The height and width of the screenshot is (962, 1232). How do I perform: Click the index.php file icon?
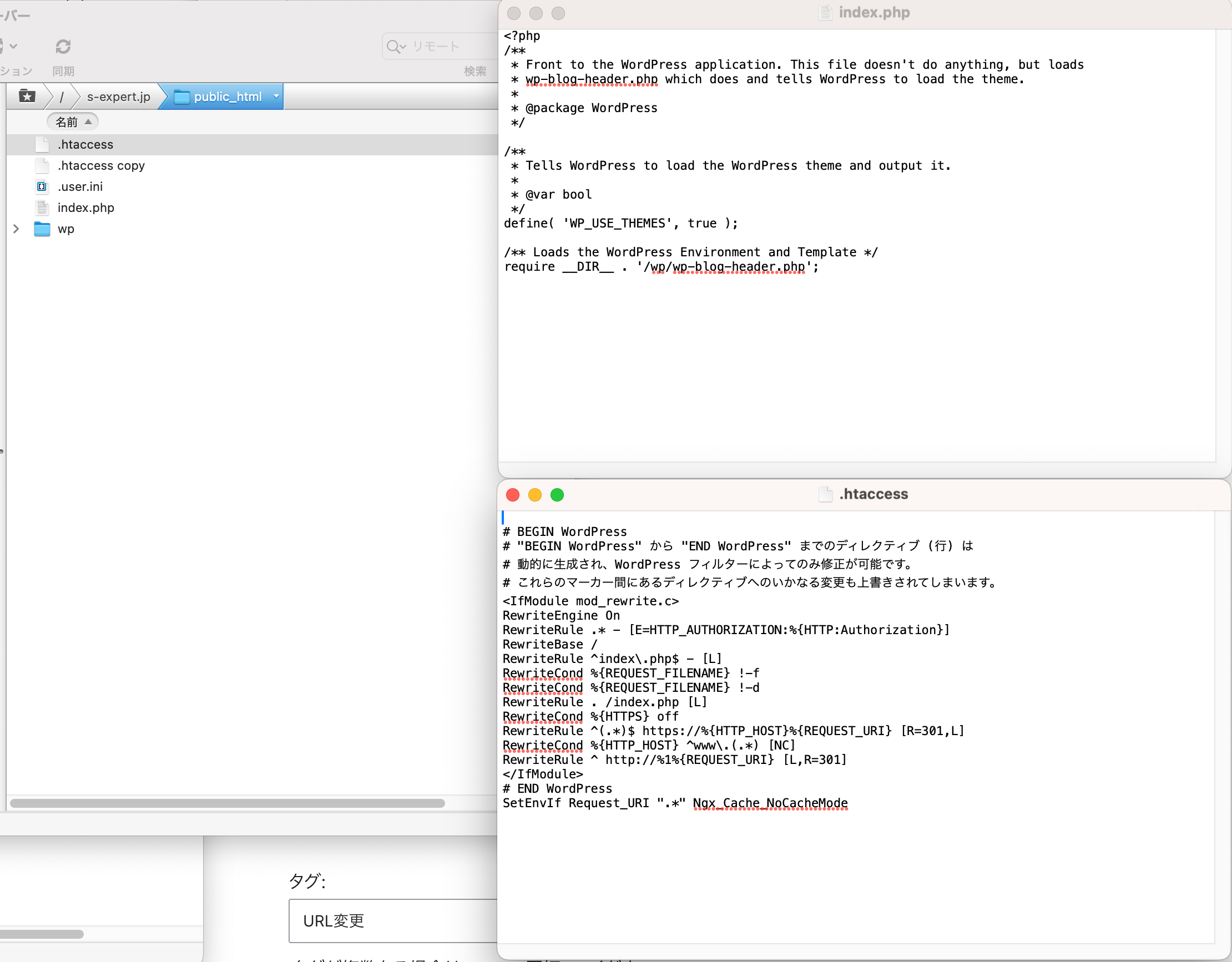point(42,207)
